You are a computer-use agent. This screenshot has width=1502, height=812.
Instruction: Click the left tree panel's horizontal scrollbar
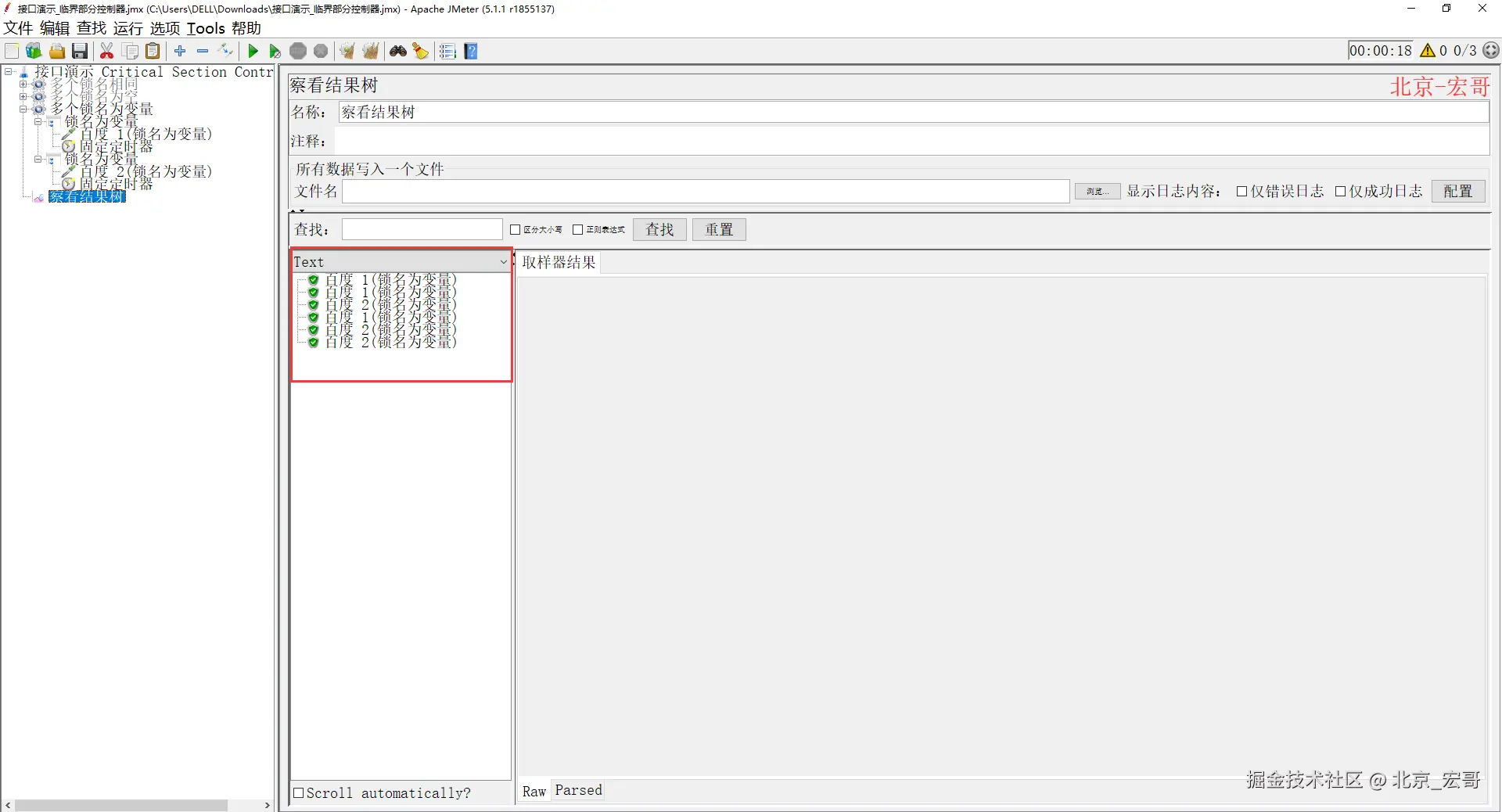point(121,805)
